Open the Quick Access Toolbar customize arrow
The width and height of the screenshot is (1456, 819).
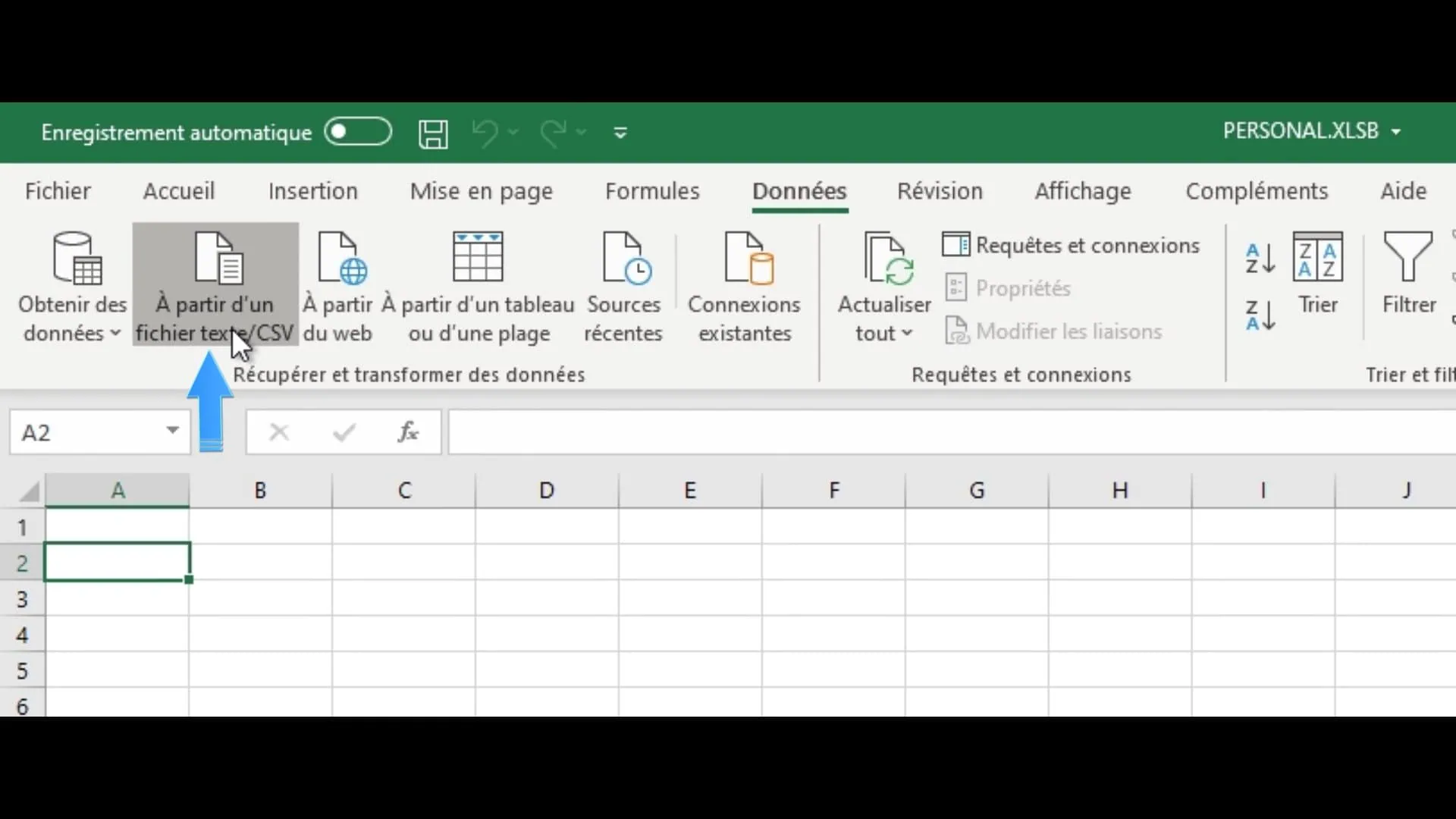[x=620, y=133]
